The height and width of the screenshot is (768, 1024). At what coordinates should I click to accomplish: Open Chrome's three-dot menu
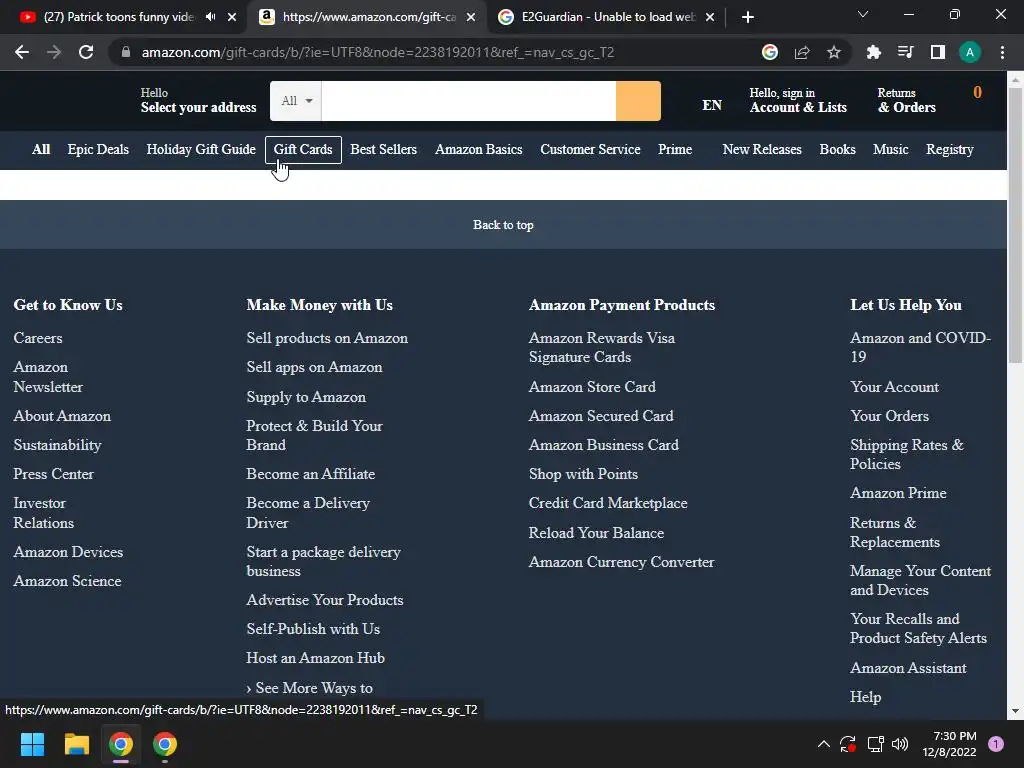coord(1002,52)
